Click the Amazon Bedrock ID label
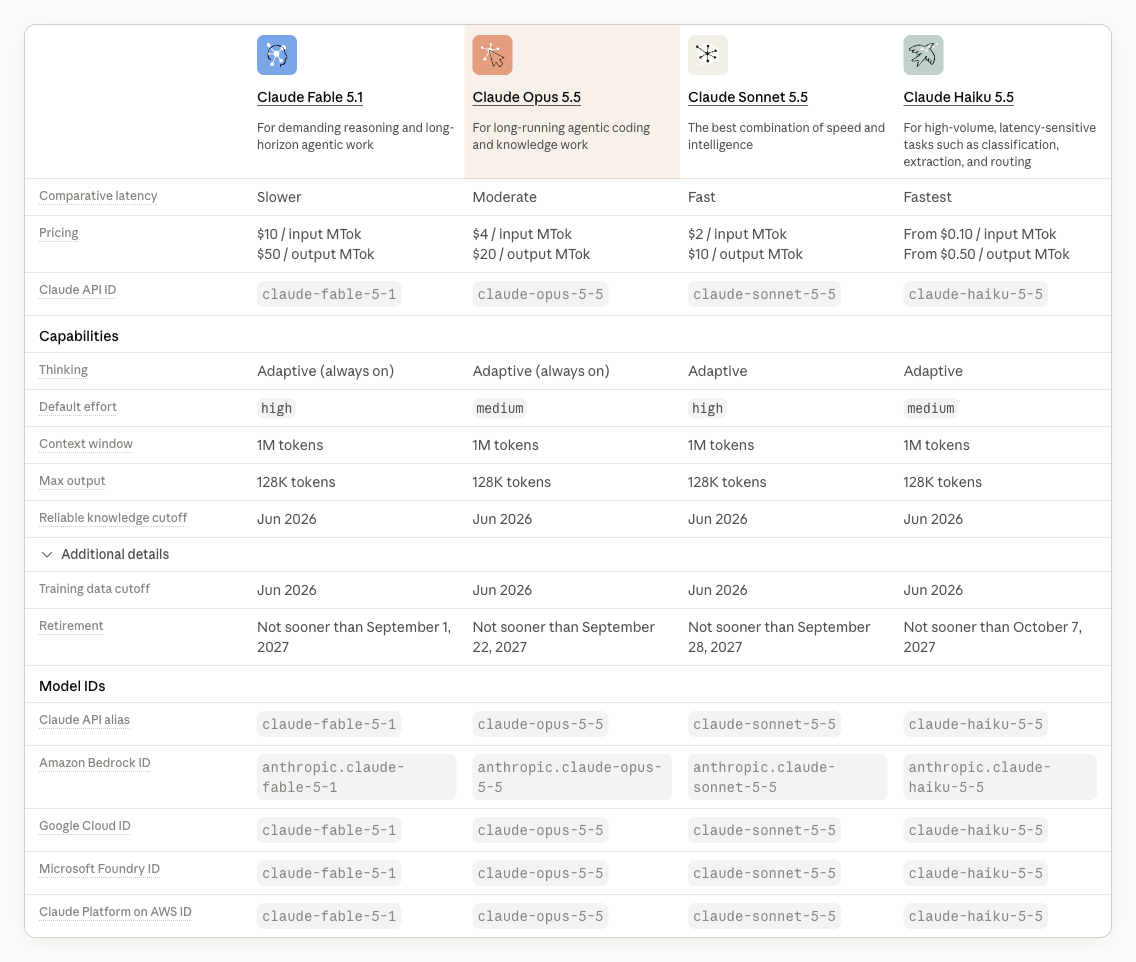Viewport: 1136px width, 962px height. (95, 762)
